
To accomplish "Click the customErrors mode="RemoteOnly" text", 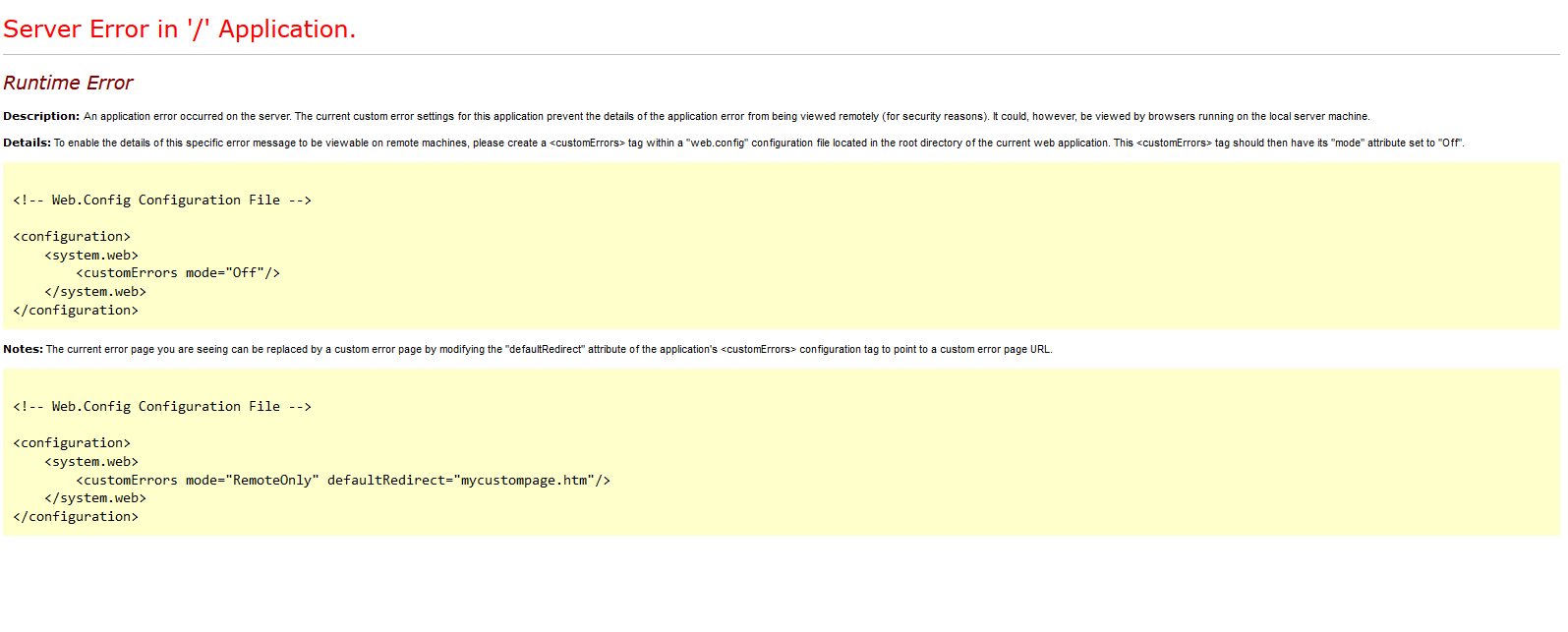I will (198, 481).
